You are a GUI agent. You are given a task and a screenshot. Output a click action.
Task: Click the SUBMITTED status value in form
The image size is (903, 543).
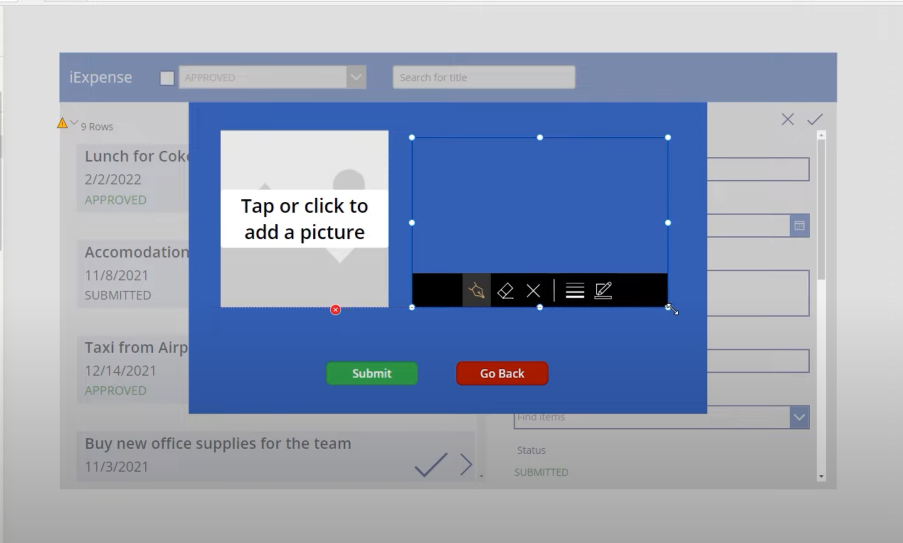[x=541, y=472]
